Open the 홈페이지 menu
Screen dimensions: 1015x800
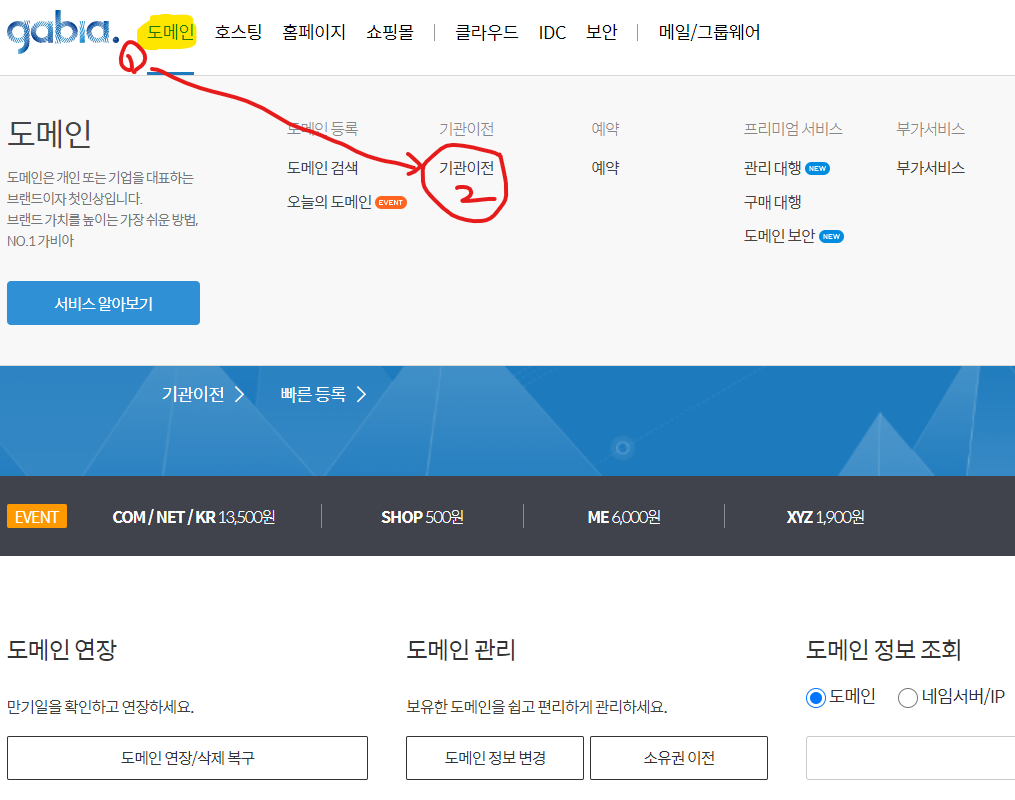[314, 32]
